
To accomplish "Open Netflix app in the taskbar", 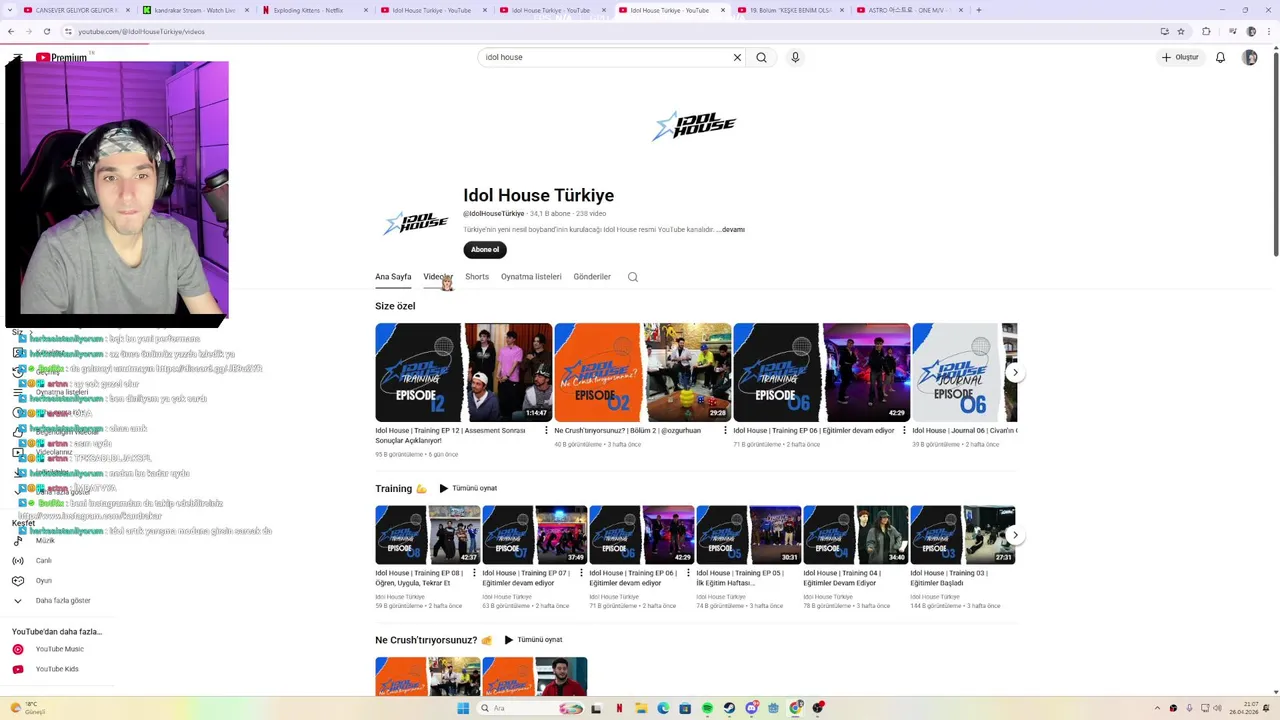I will [619, 708].
